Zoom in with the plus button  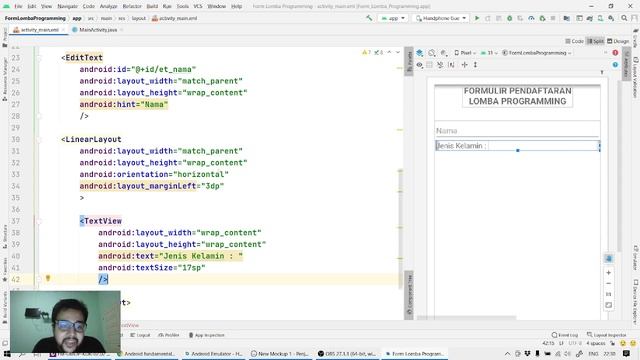[x=609, y=273]
